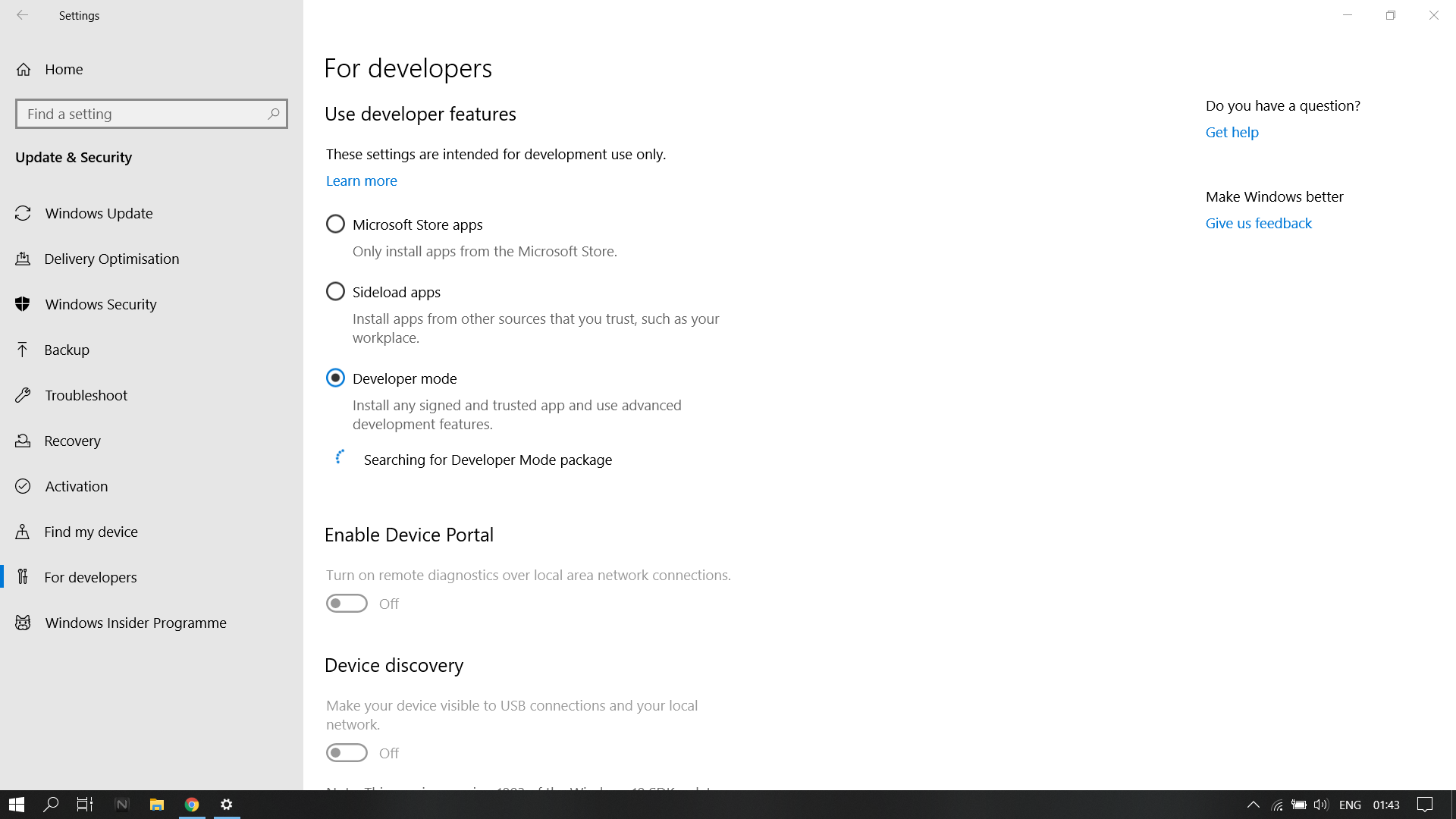Go to Delivery Optimisation section
This screenshot has height=819, width=1456.
point(152,259)
